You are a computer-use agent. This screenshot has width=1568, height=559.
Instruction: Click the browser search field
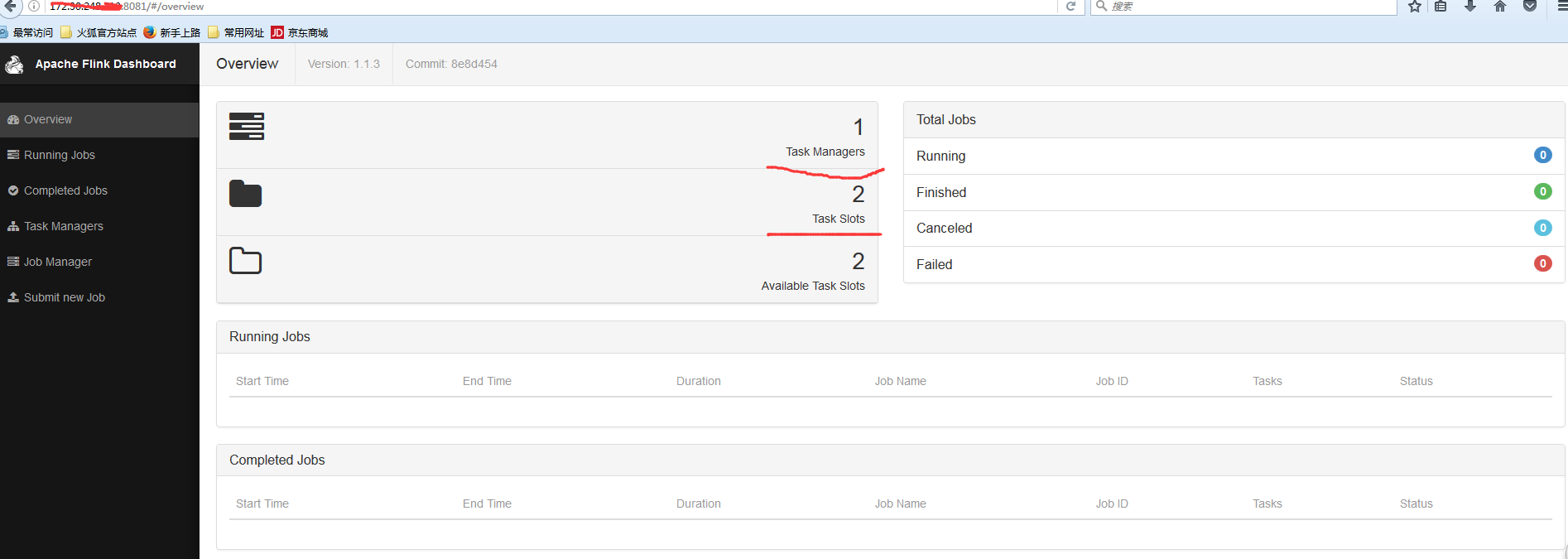click(x=1243, y=7)
